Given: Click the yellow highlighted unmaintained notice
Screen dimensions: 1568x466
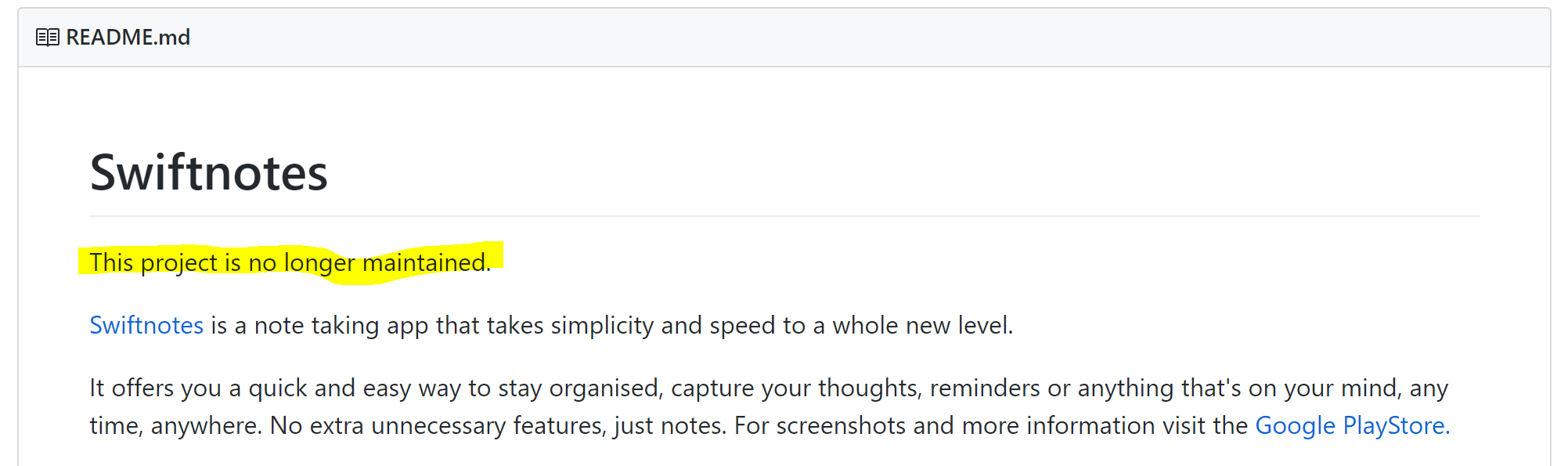Looking at the screenshot, I should pos(290,262).
